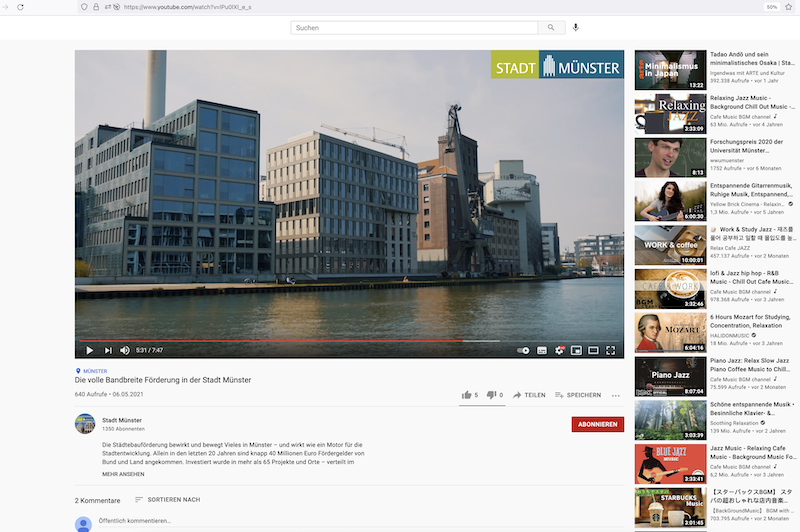
Task: Open more actions three-dot menu
Action: tap(616, 395)
